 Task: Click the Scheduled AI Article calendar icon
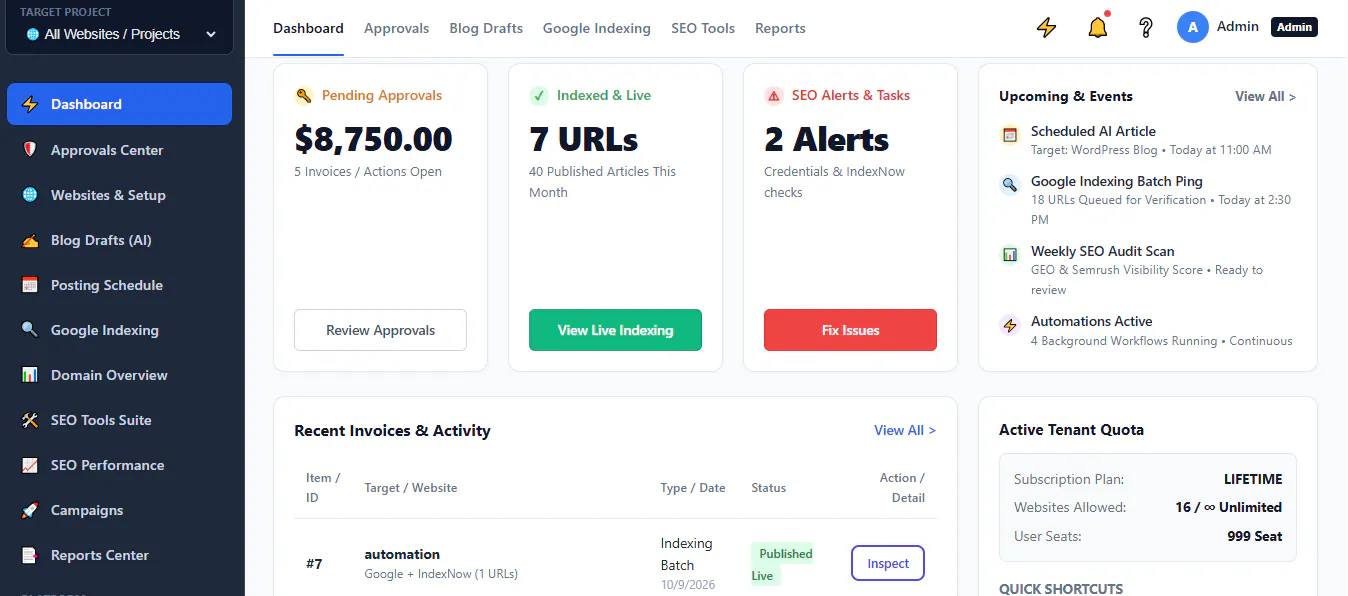pyautogui.click(x=1010, y=134)
